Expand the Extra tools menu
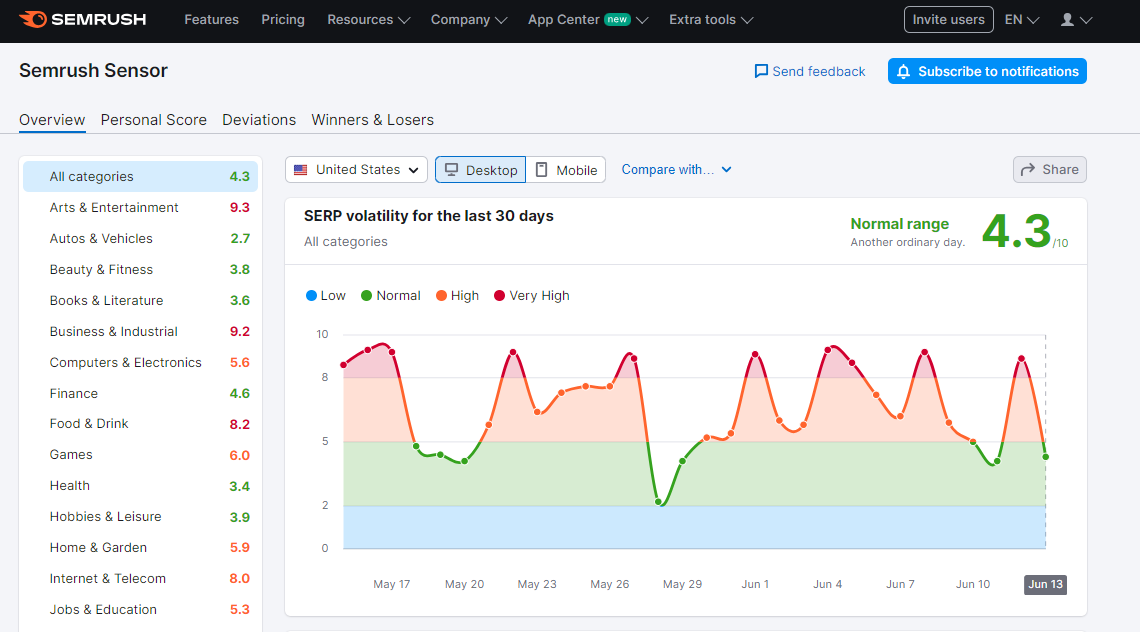The width and height of the screenshot is (1140, 632). 711,20
